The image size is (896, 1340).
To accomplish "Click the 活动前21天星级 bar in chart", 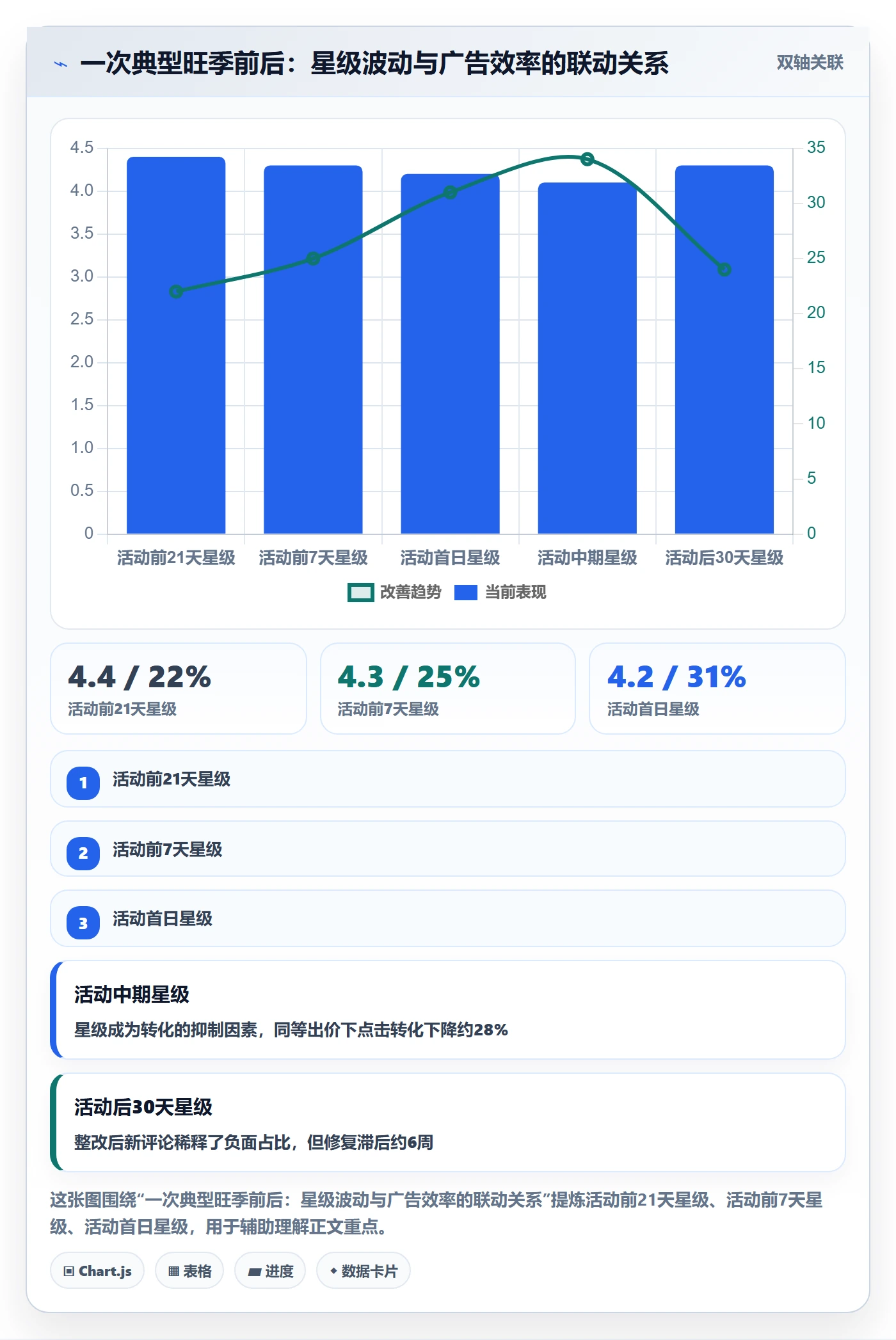I will (176, 345).
